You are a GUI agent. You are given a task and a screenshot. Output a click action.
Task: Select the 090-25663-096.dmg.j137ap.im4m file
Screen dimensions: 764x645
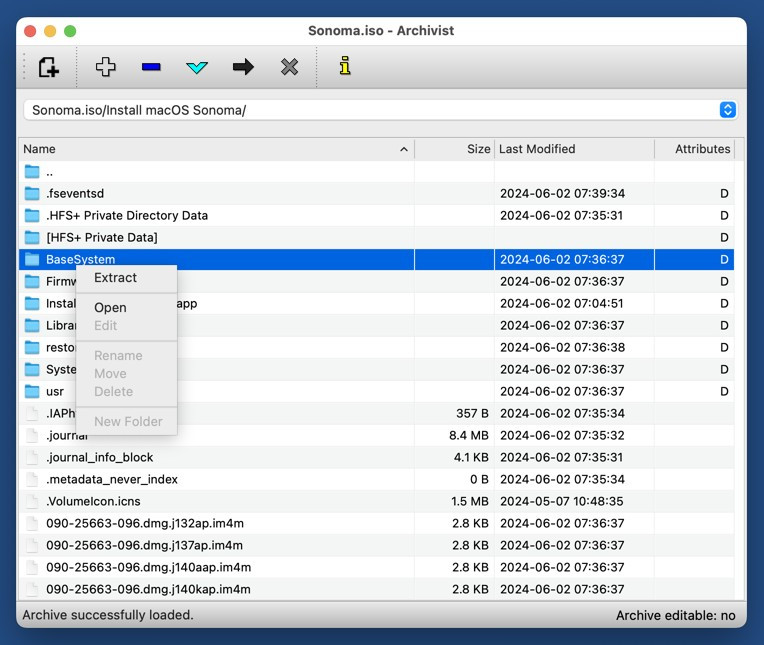(376, 545)
